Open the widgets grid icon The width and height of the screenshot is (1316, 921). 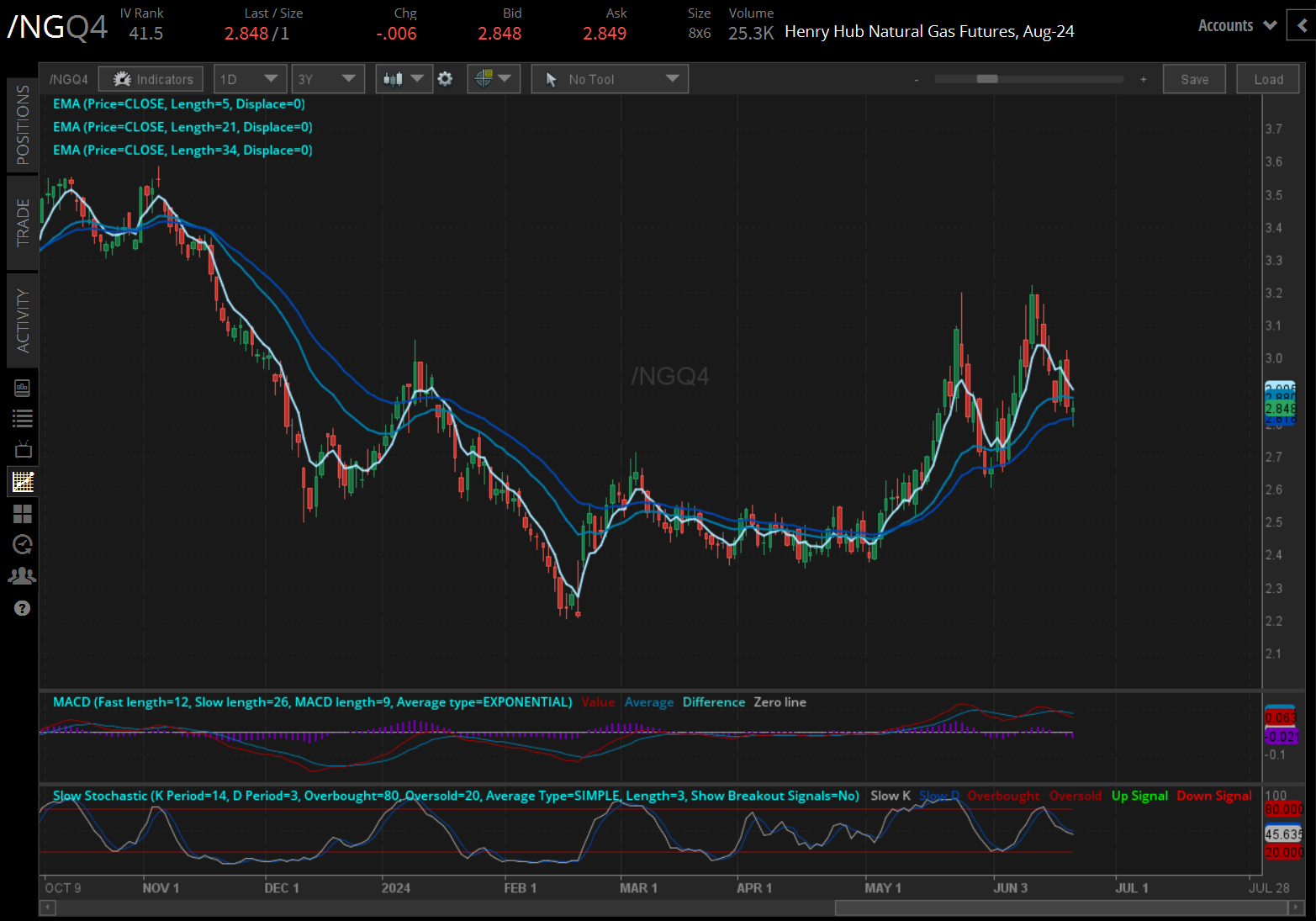tap(23, 514)
